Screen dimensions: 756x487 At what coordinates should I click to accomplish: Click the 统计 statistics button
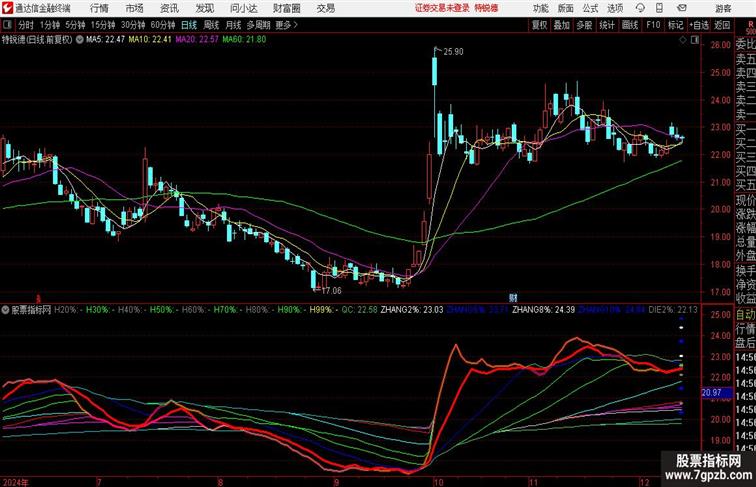607,25
